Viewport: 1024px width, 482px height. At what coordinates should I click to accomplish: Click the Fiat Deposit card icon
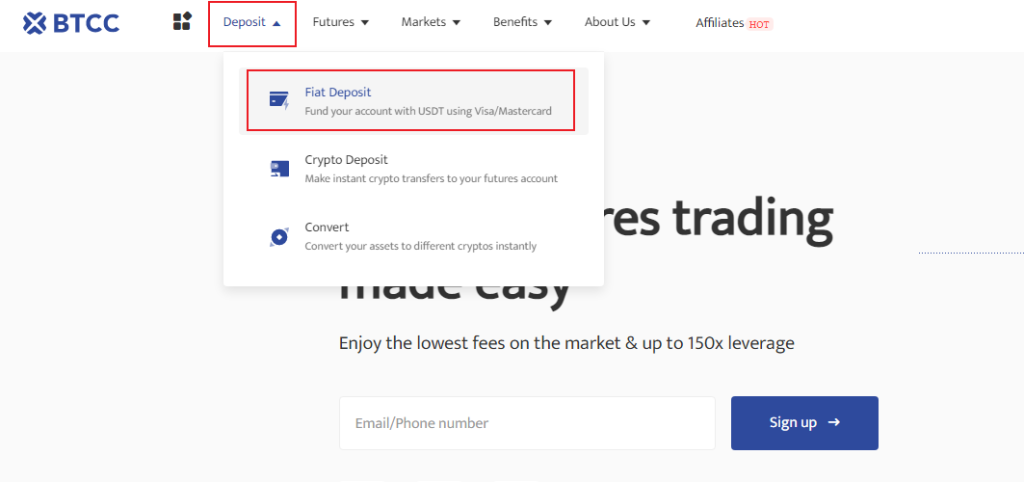pyautogui.click(x=279, y=101)
